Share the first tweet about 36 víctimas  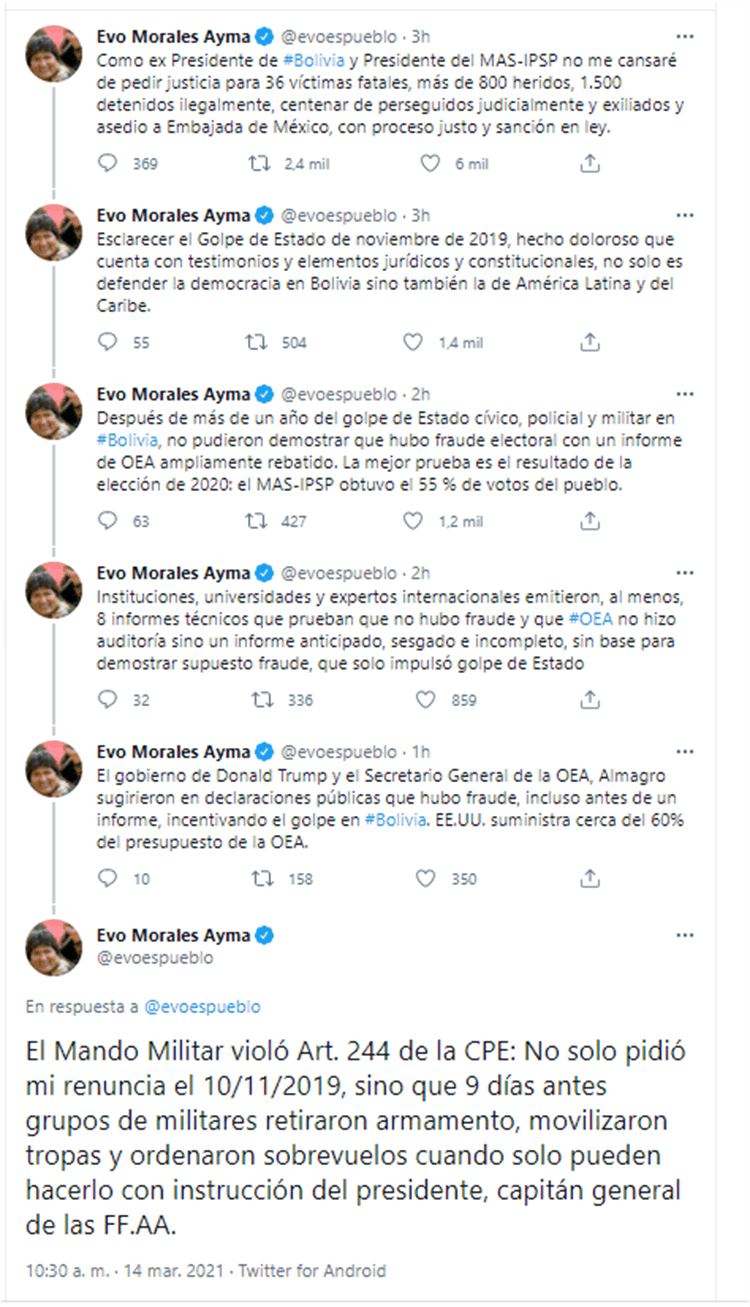[591, 163]
